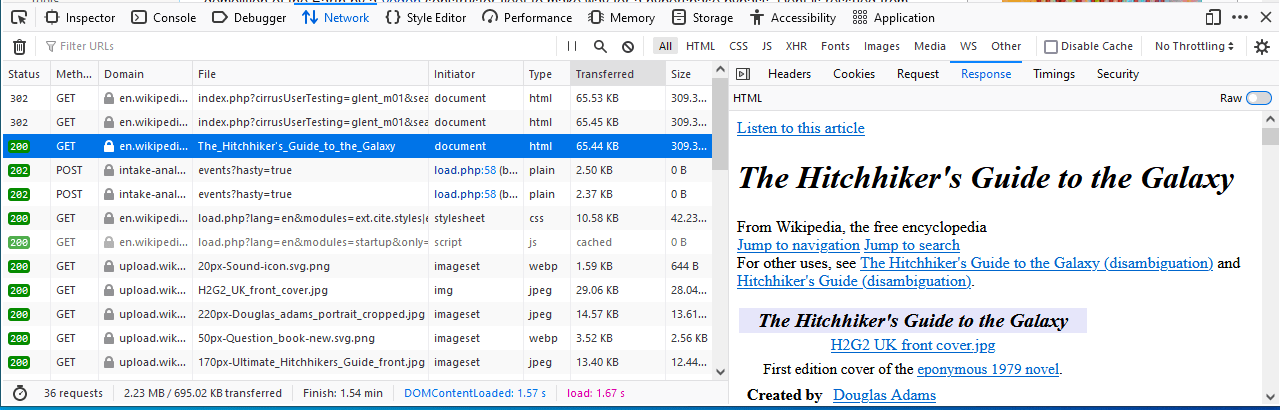Open DevTools three-dot options menu
The image size is (1280, 410).
1238,17
